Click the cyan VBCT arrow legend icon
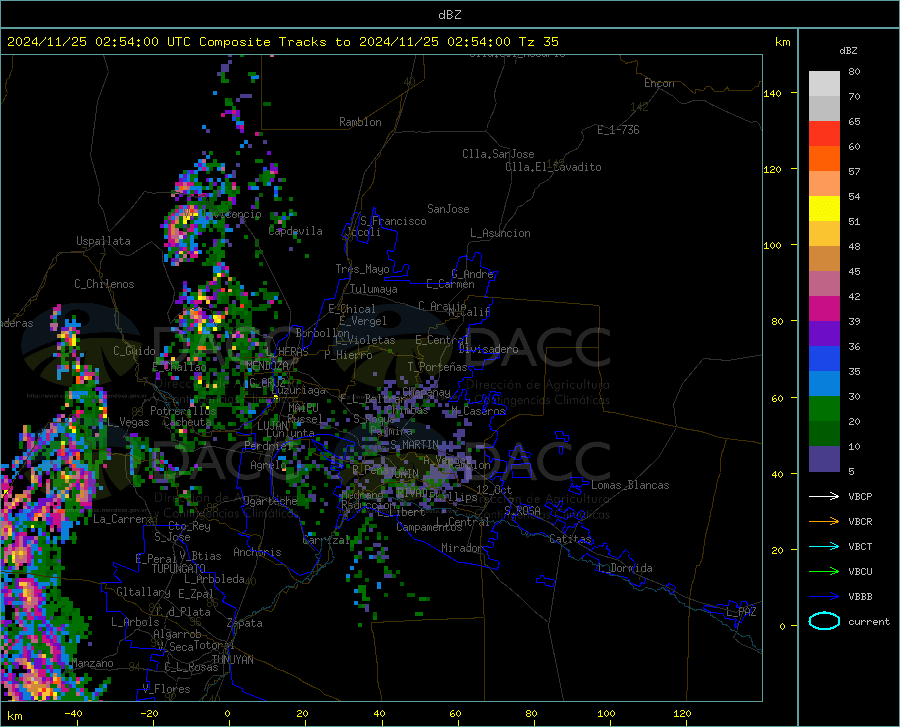900x727 pixels. 824,546
